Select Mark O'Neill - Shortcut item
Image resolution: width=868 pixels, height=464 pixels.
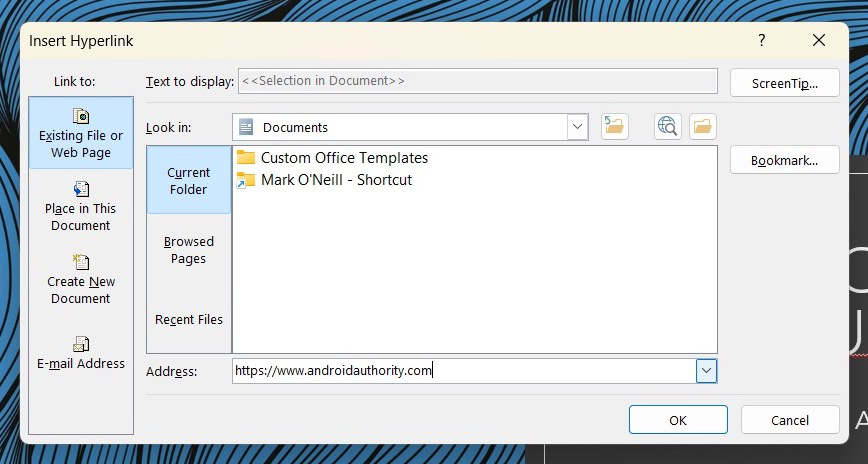[x=324, y=180]
